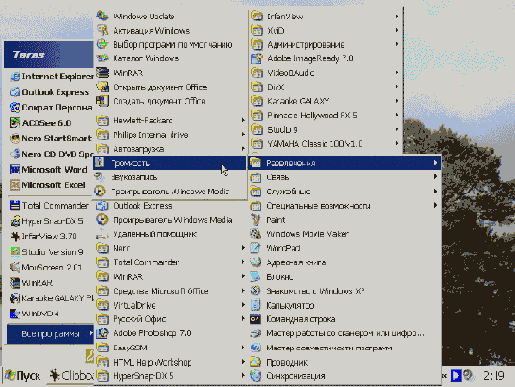The image size is (515, 387).
Task: Open Командная строка (Command Prompt)
Action: (x=345, y=319)
